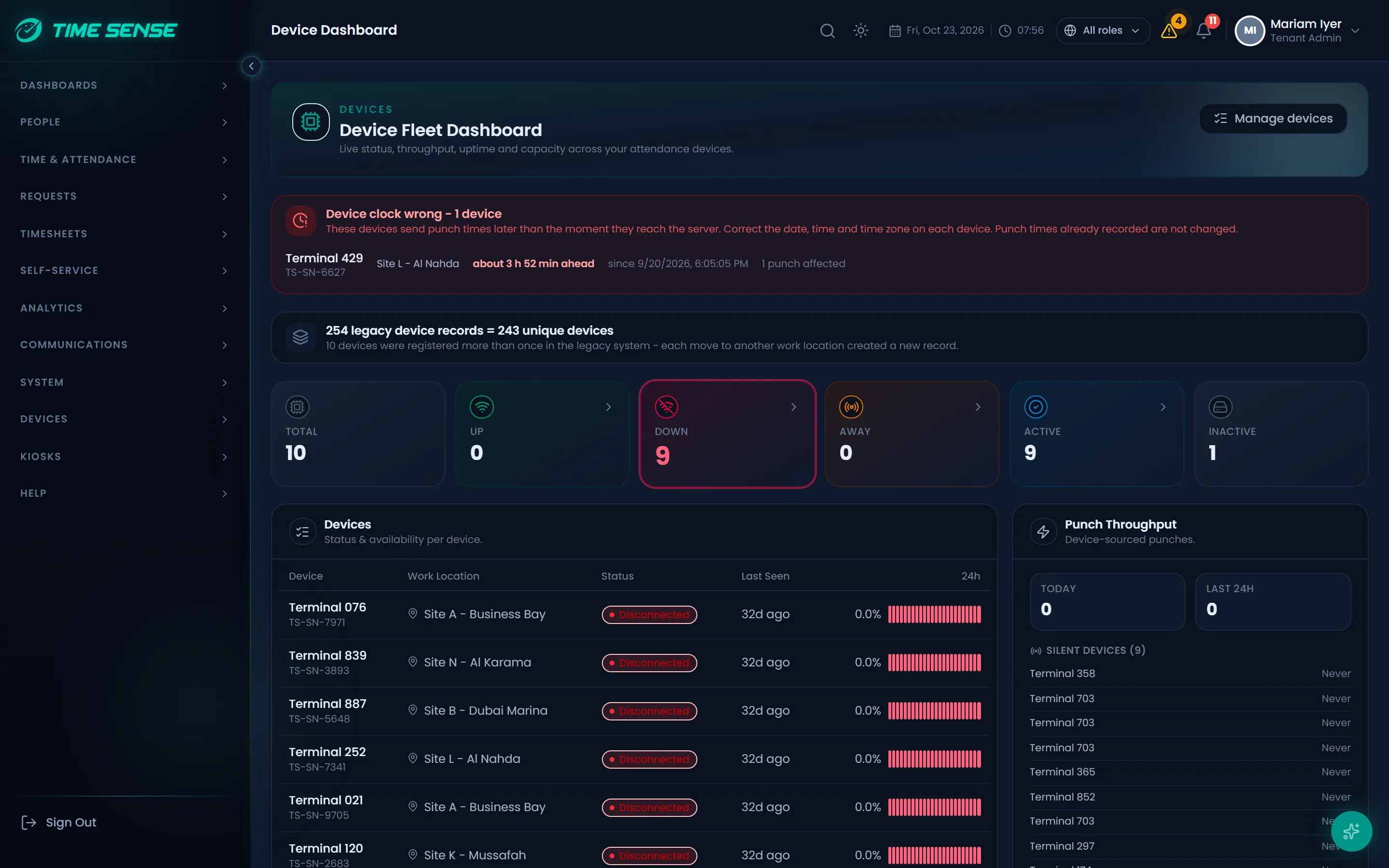Click the clock icon beside 07:56
Viewport: 1389px width, 868px height.
[x=1005, y=30]
